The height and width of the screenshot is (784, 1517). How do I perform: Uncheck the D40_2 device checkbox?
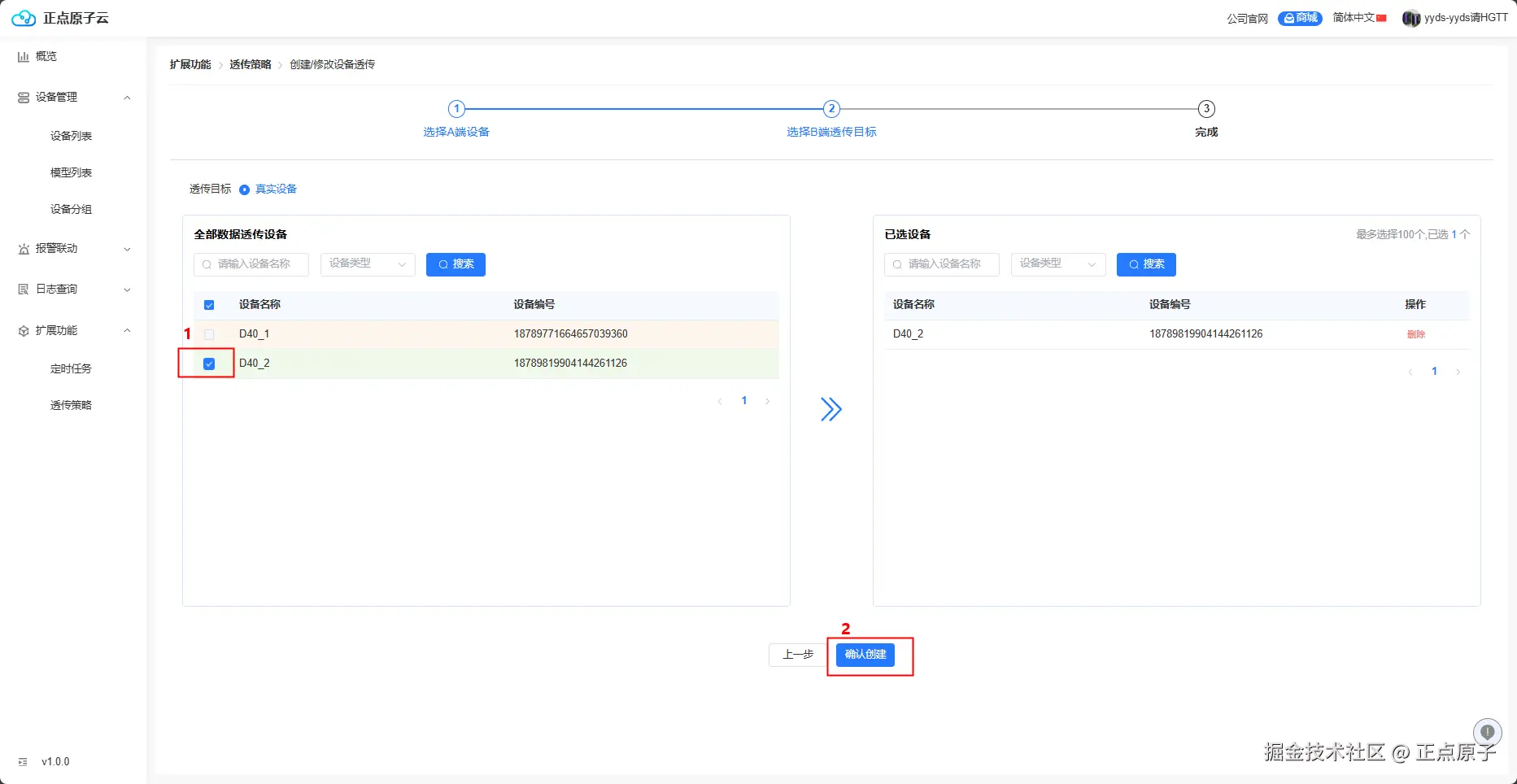pyautogui.click(x=209, y=364)
